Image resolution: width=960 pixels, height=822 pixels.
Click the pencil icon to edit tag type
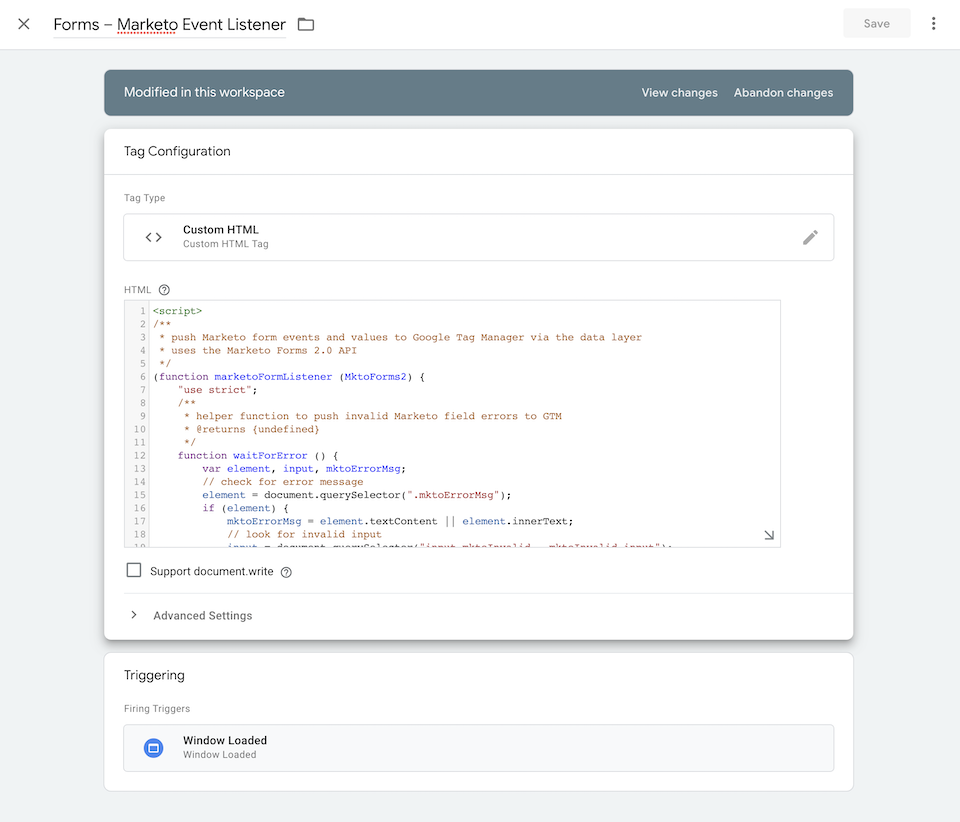810,237
